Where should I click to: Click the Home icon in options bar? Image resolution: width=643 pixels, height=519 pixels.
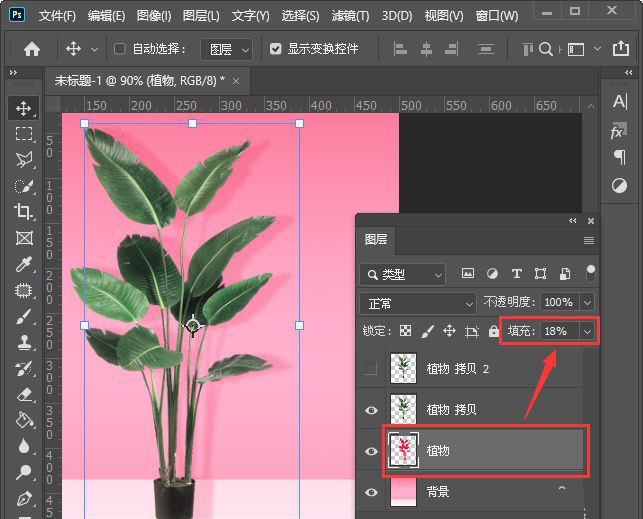32,49
